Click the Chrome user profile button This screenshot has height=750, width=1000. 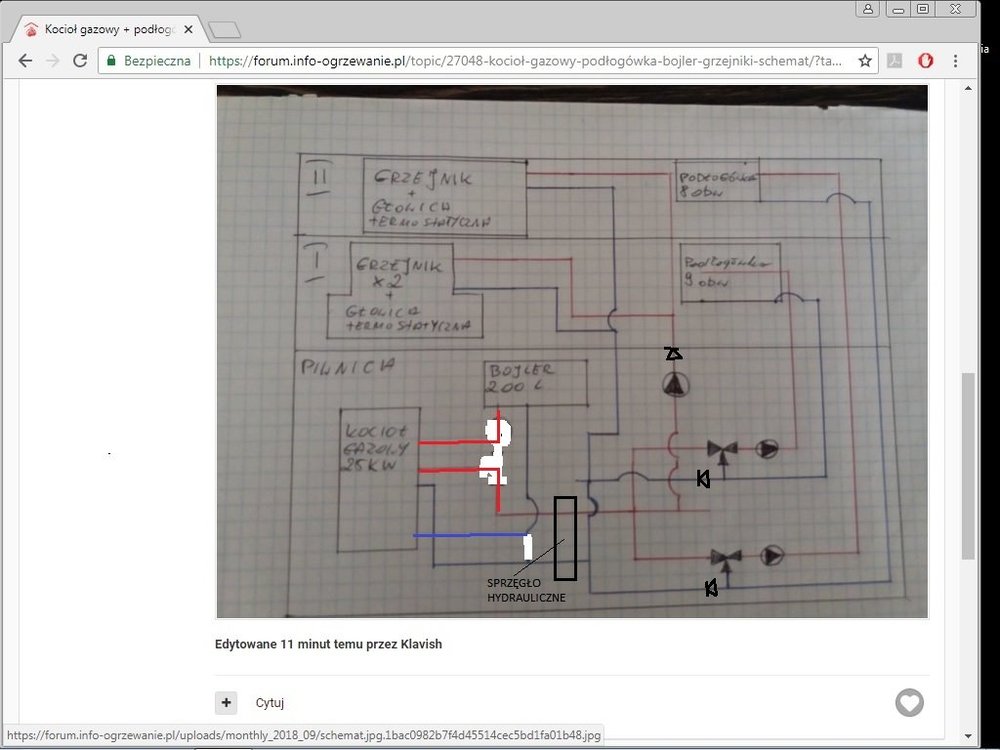tap(868, 8)
